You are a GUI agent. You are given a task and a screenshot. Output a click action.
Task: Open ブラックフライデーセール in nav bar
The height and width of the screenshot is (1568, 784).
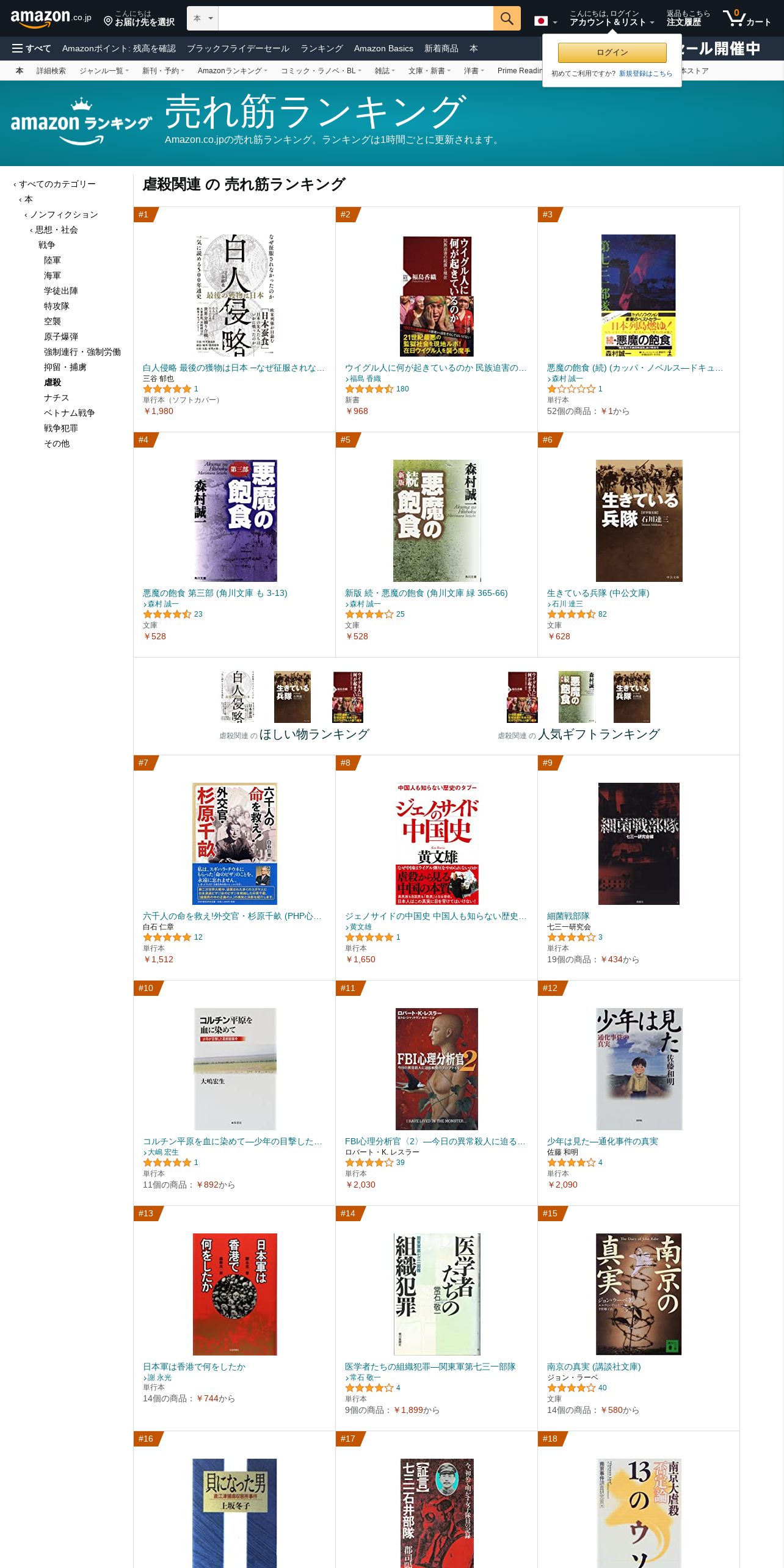click(x=238, y=48)
